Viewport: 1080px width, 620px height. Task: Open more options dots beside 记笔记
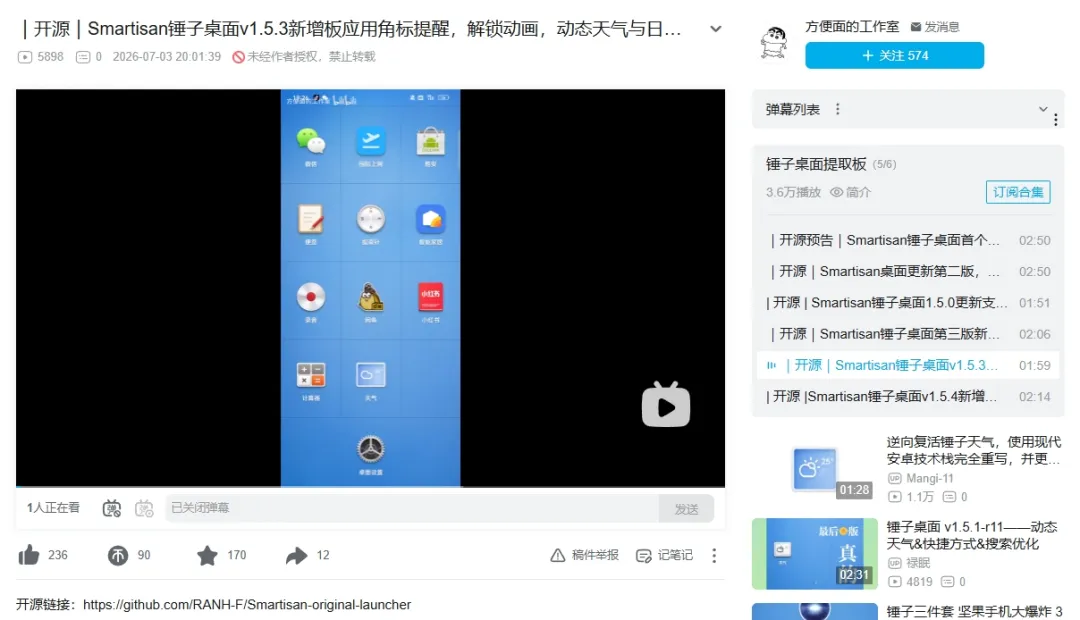714,555
